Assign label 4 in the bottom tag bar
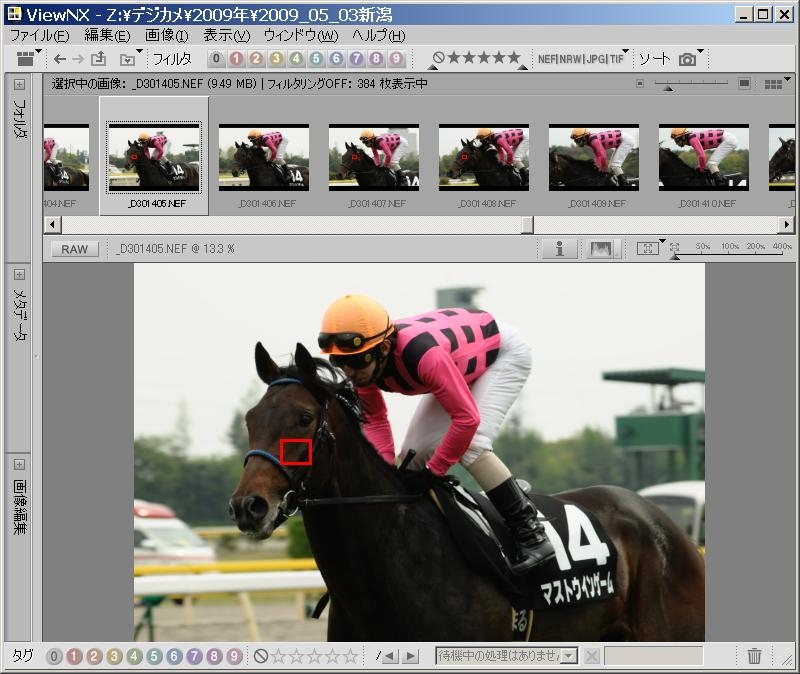Image resolution: width=800 pixels, height=674 pixels. point(134,656)
